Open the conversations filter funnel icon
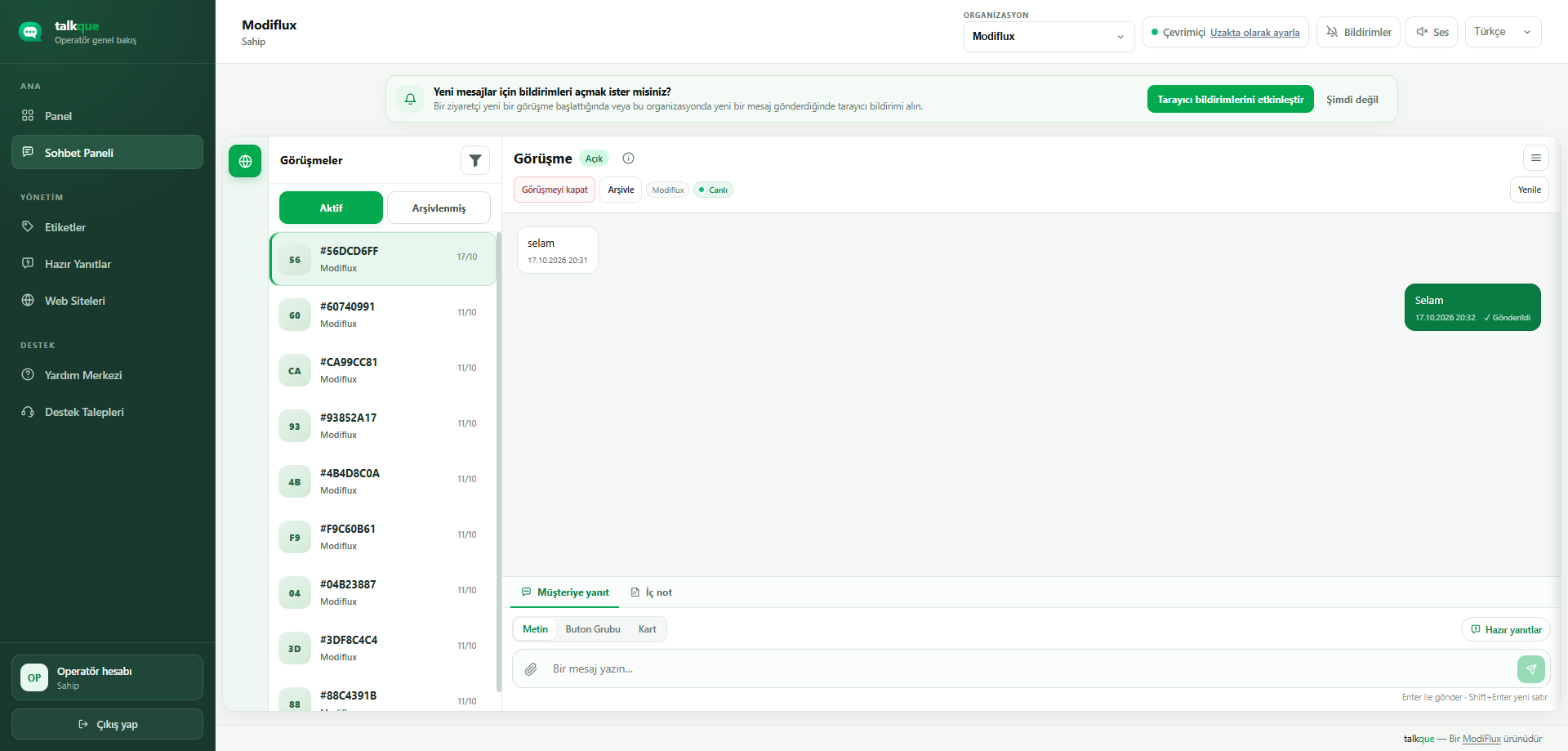Viewport: 1568px width, 751px height. coord(475,160)
